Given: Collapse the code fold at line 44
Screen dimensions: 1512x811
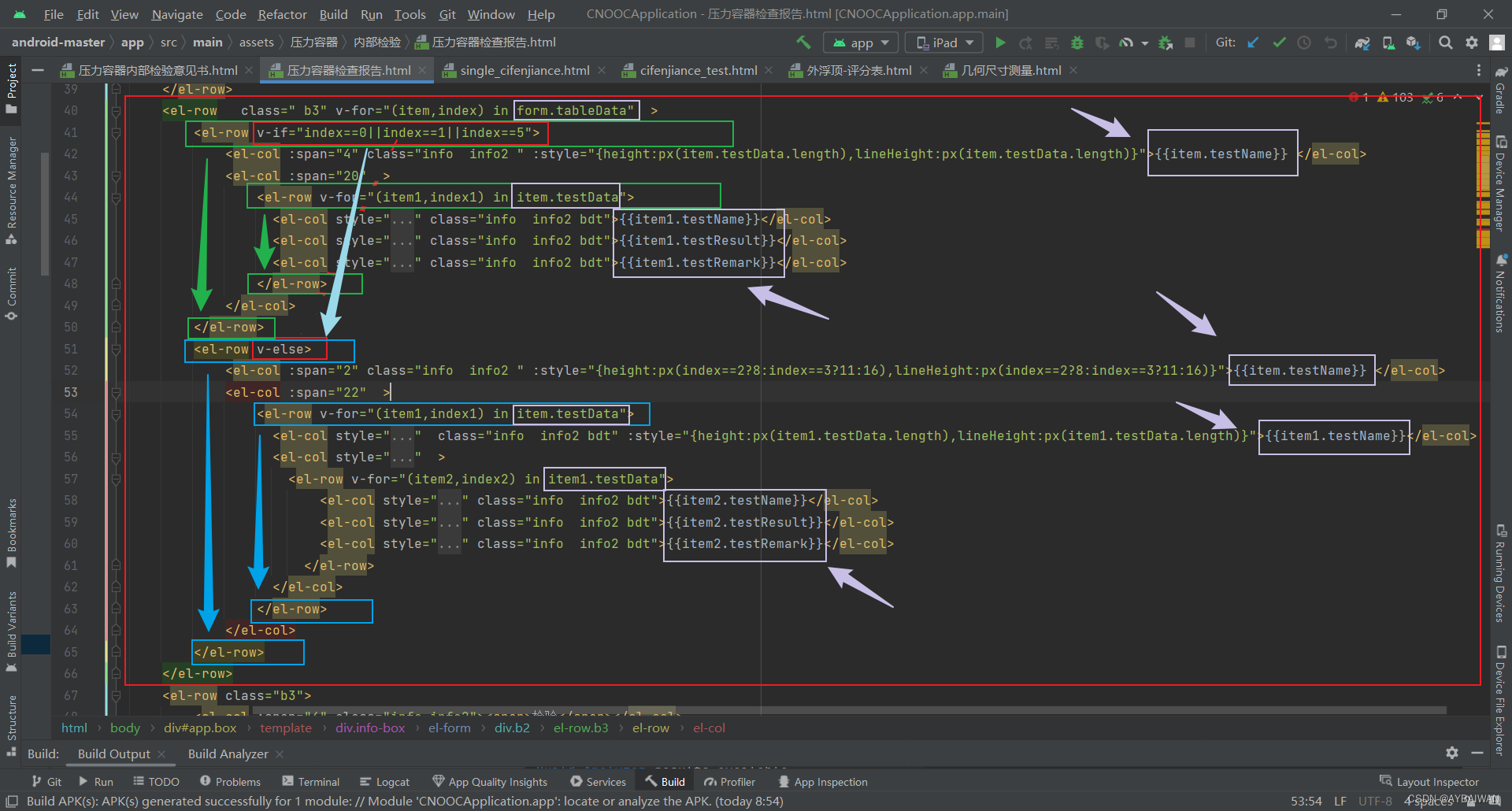Looking at the screenshot, I should (x=116, y=198).
